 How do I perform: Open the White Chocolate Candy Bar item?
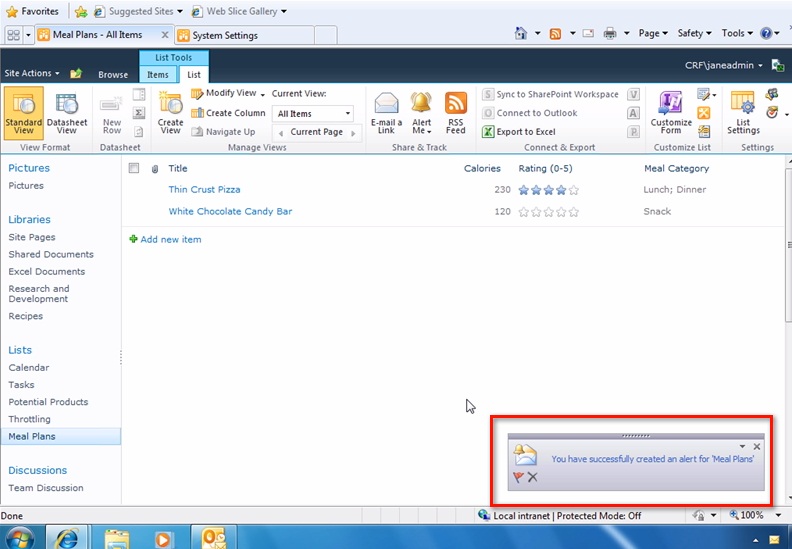click(x=230, y=212)
